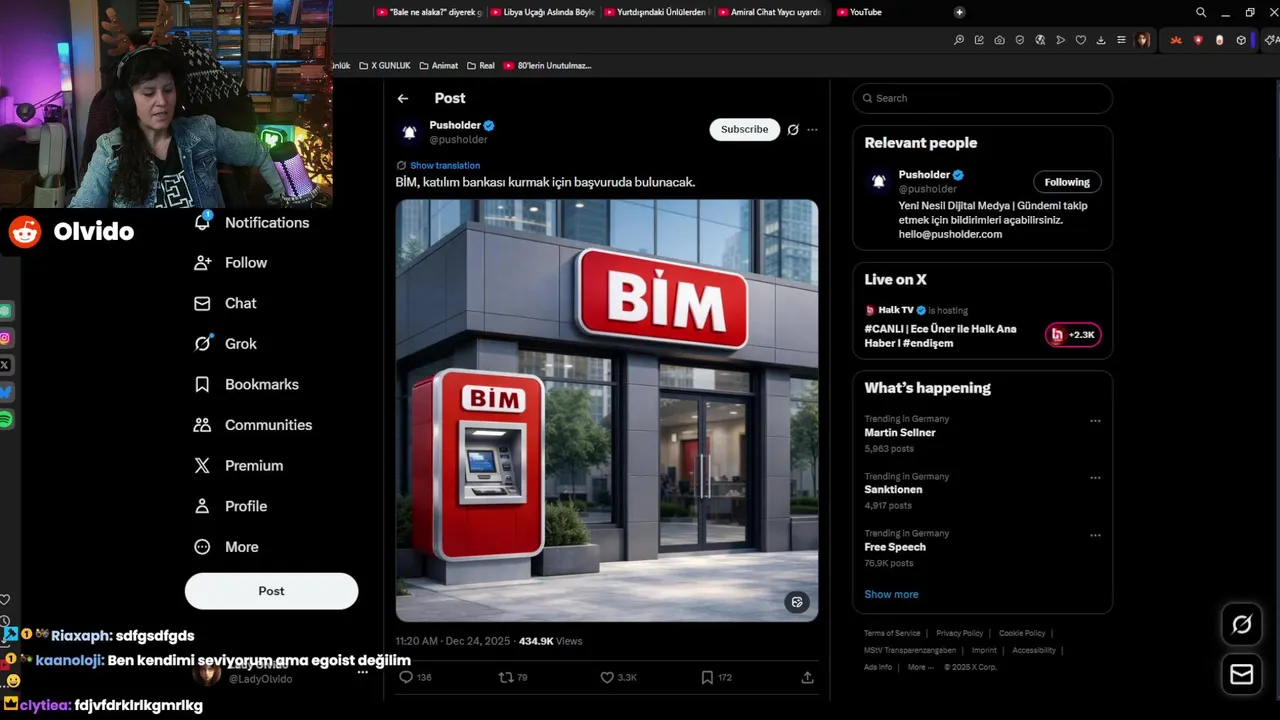Image resolution: width=1280 pixels, height=720 pixels.
Task: Click the repost icon with 79 reposts
Action: pyautogui.click(x=506, y=677)
